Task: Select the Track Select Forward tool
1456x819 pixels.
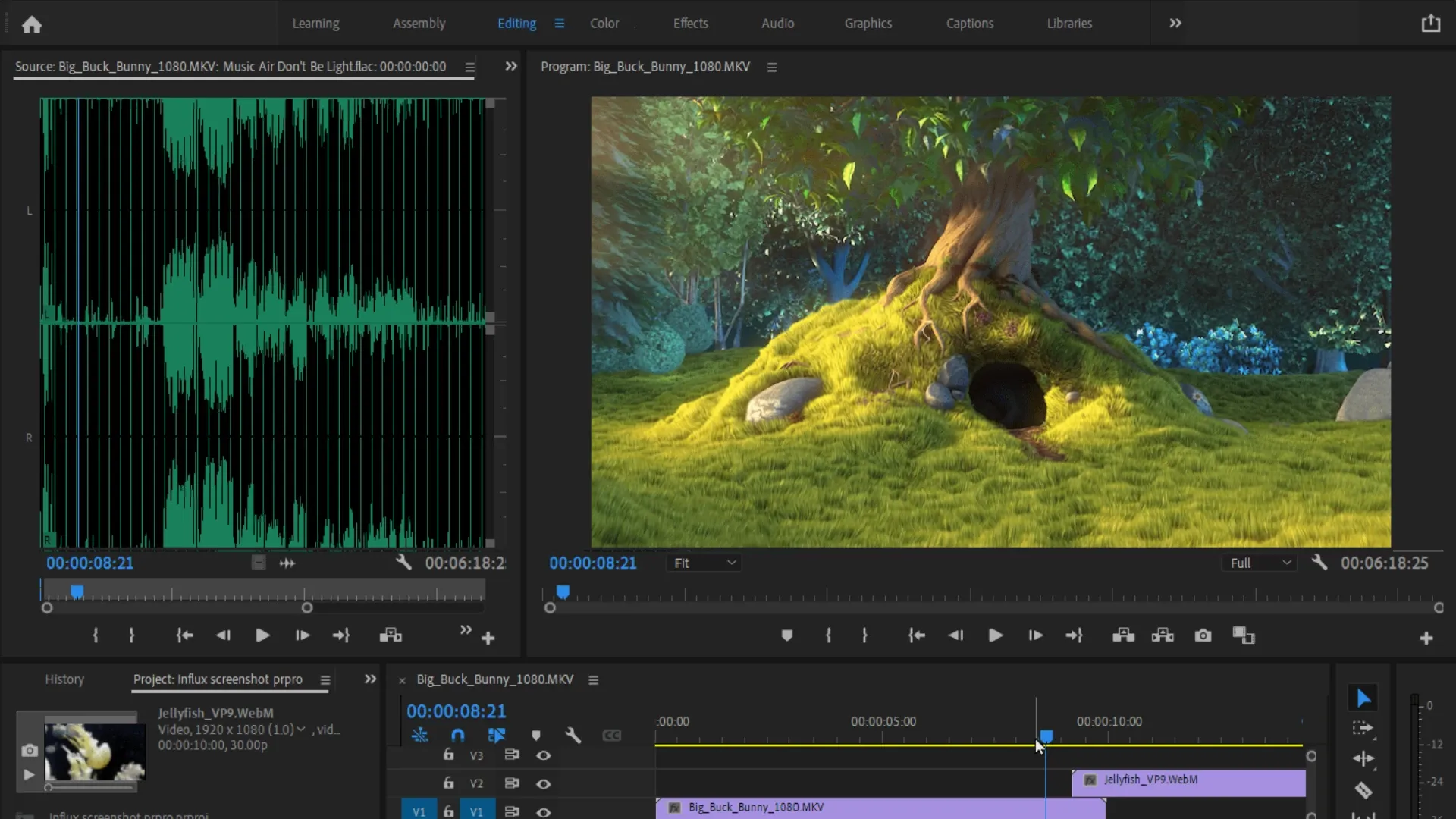Action: click(x=1363, y=728)
